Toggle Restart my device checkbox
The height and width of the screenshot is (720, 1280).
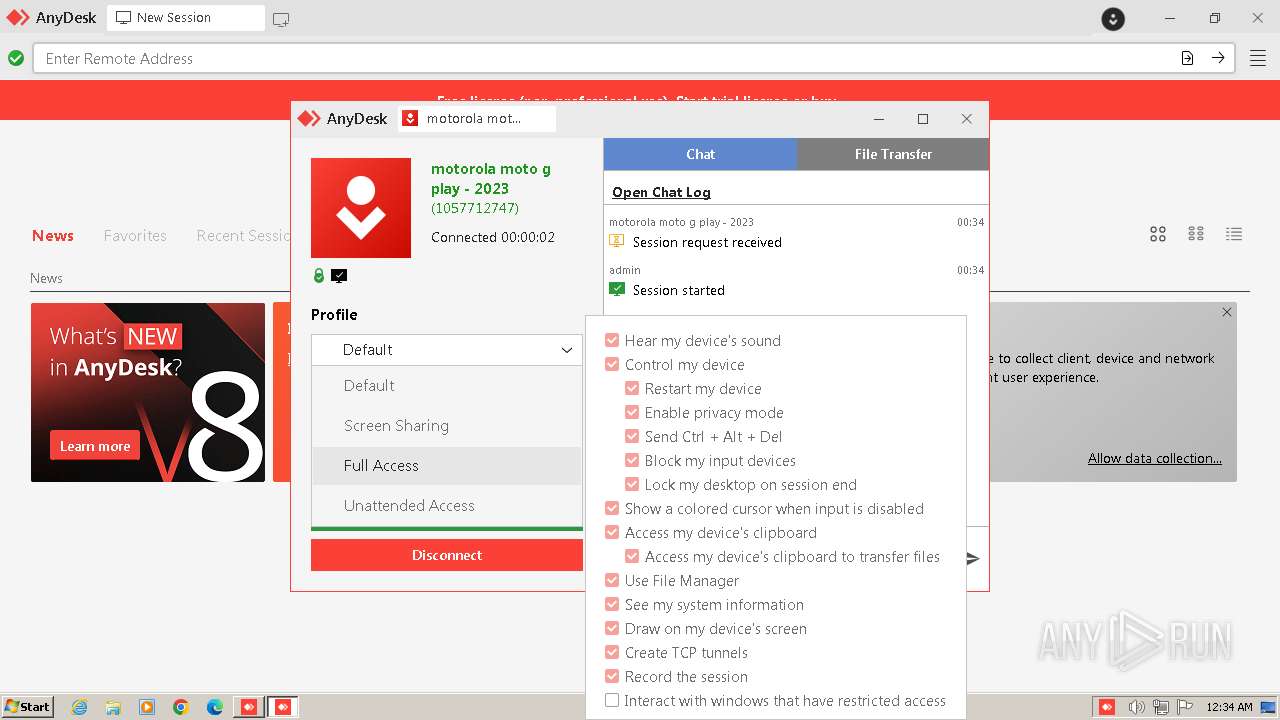point(632,389)
